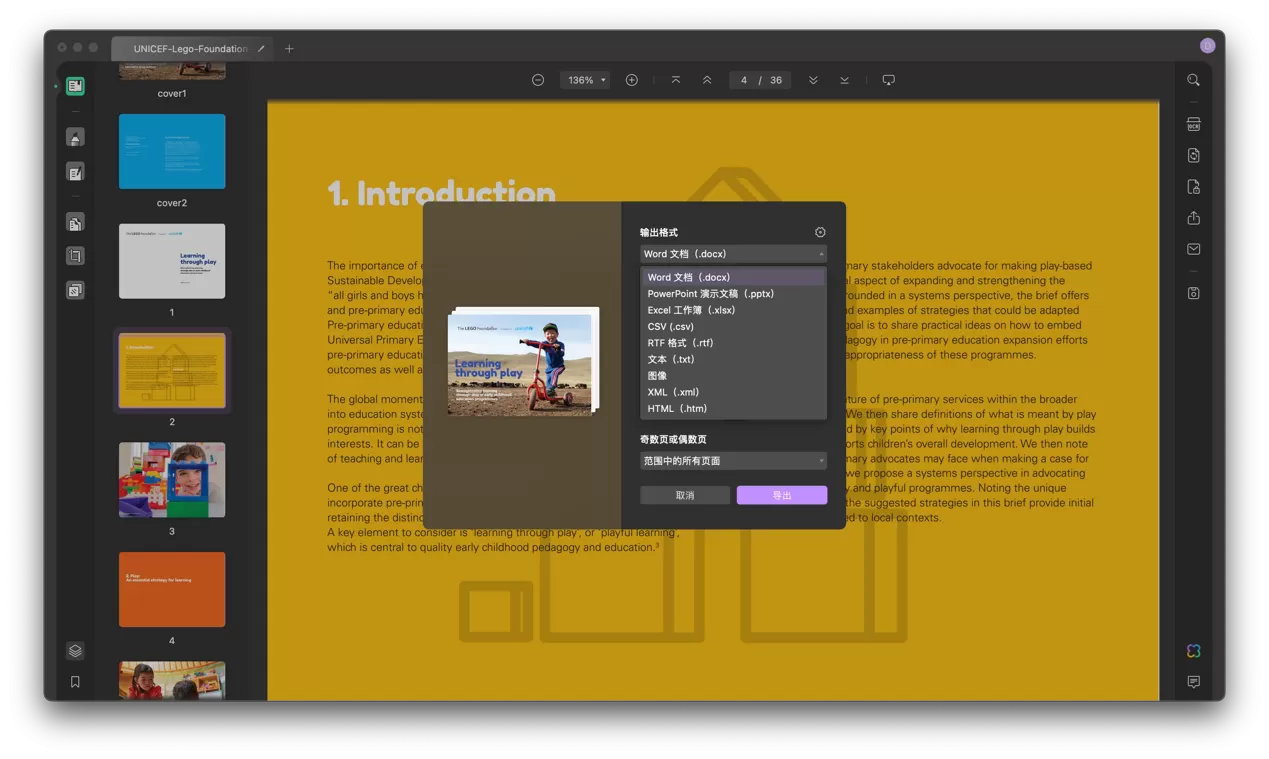The height and width of the screenshot is (759, 1269).
Task: Click the share document icon
Action: 1193,218
